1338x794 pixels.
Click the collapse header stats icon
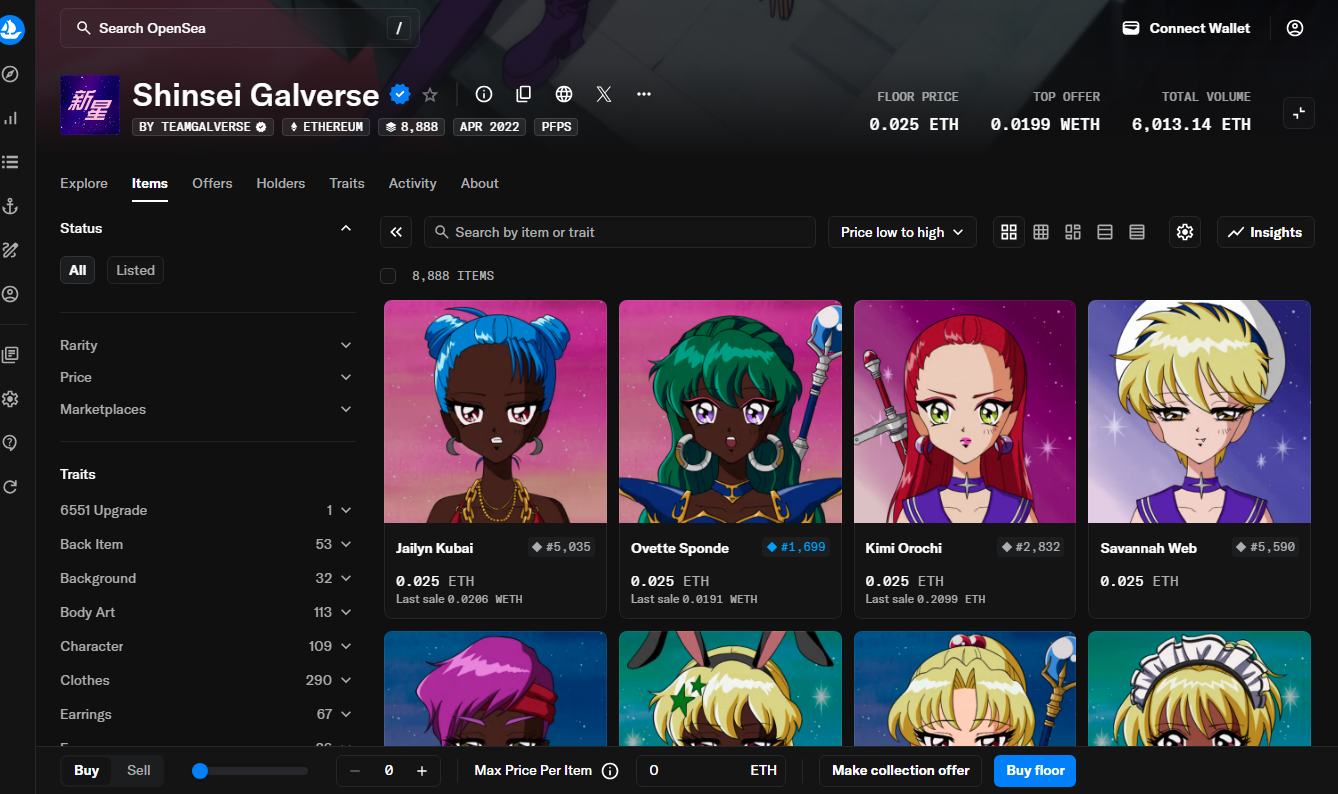tap(1299, 113)
